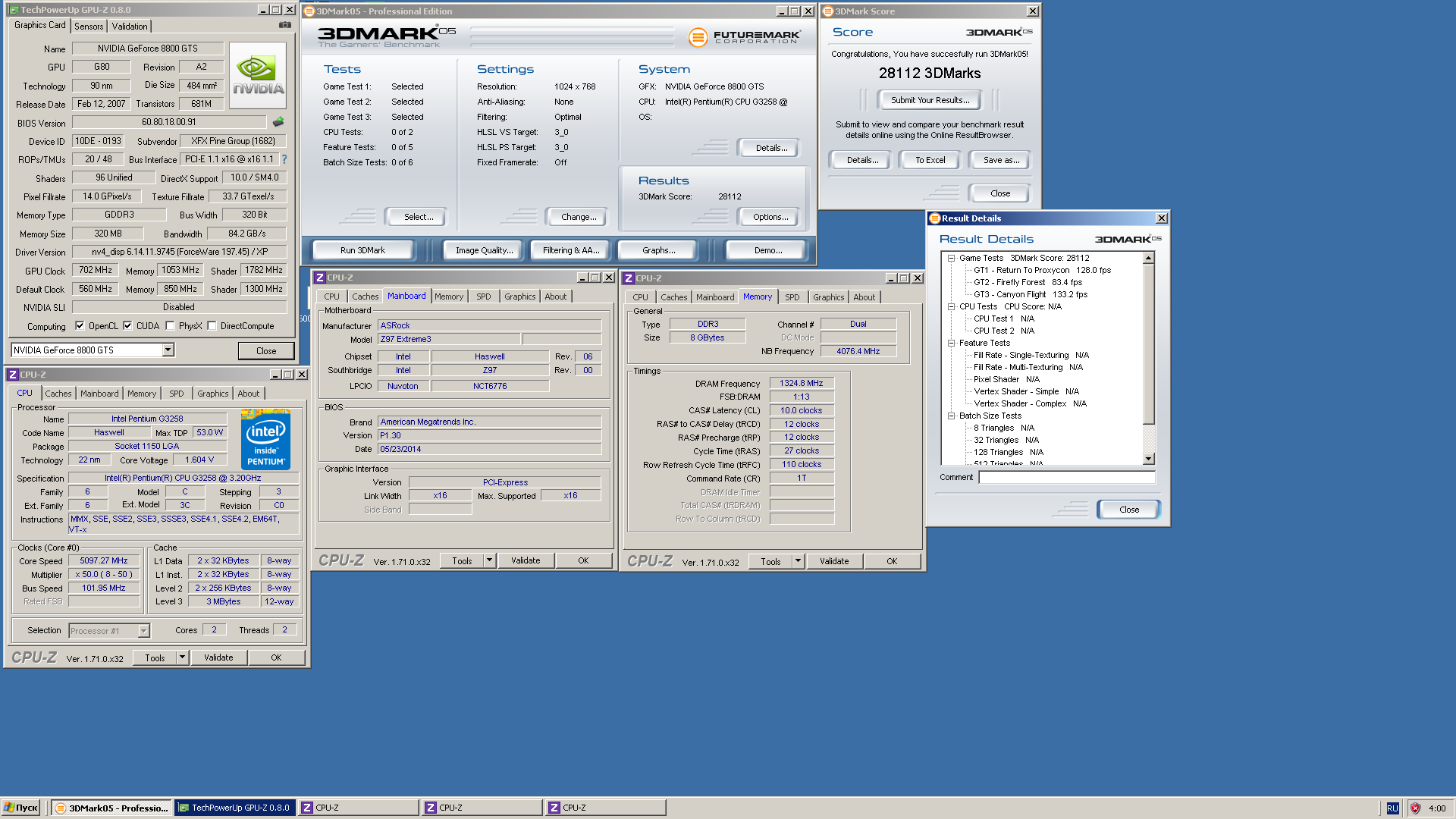The height and width of the screenshot is (819, 1456).
Task: Click the Image Quality... button
Action: [x=484, y=250]
